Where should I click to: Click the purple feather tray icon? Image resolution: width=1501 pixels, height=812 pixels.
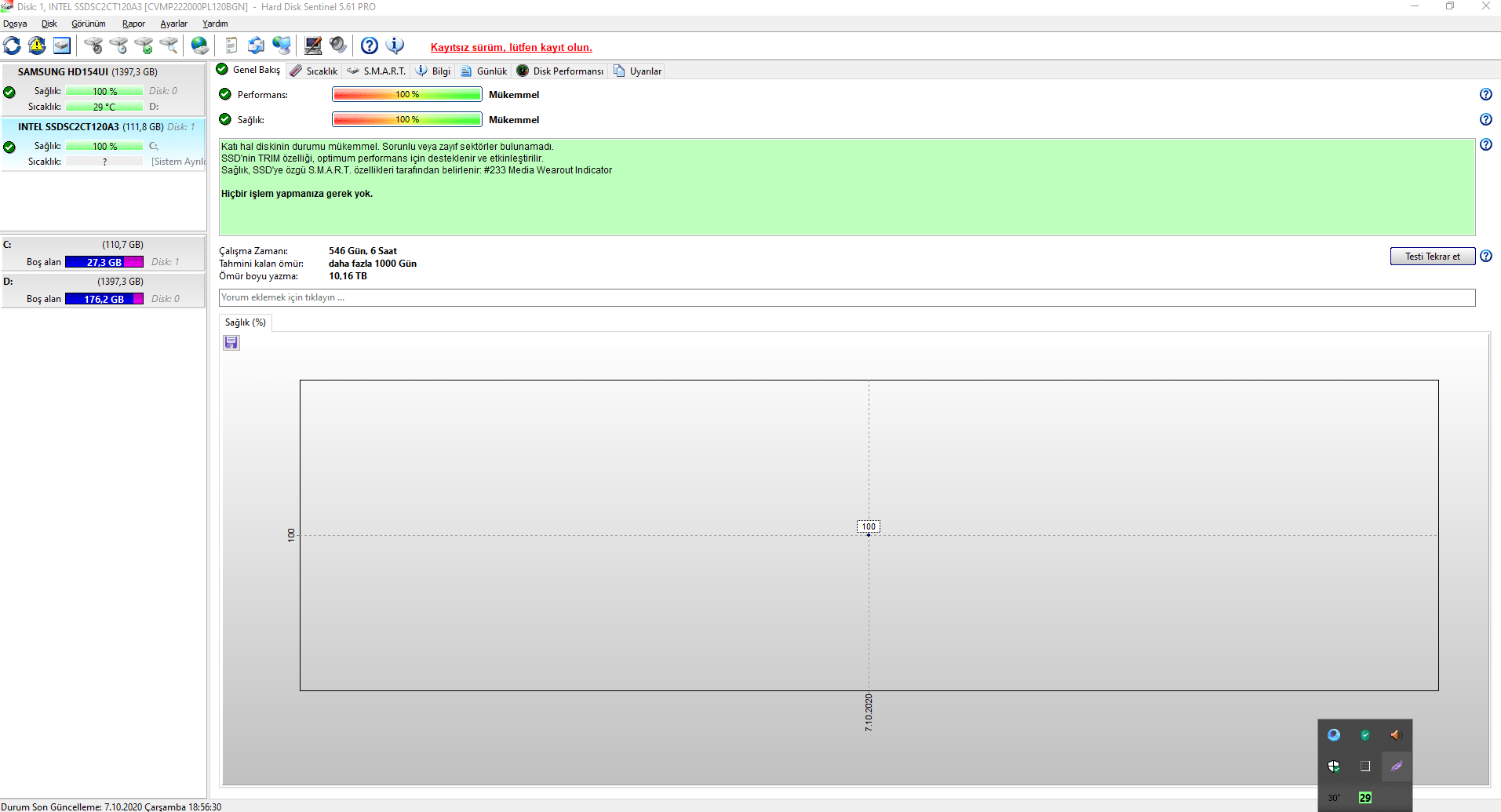pos(1397,766)
